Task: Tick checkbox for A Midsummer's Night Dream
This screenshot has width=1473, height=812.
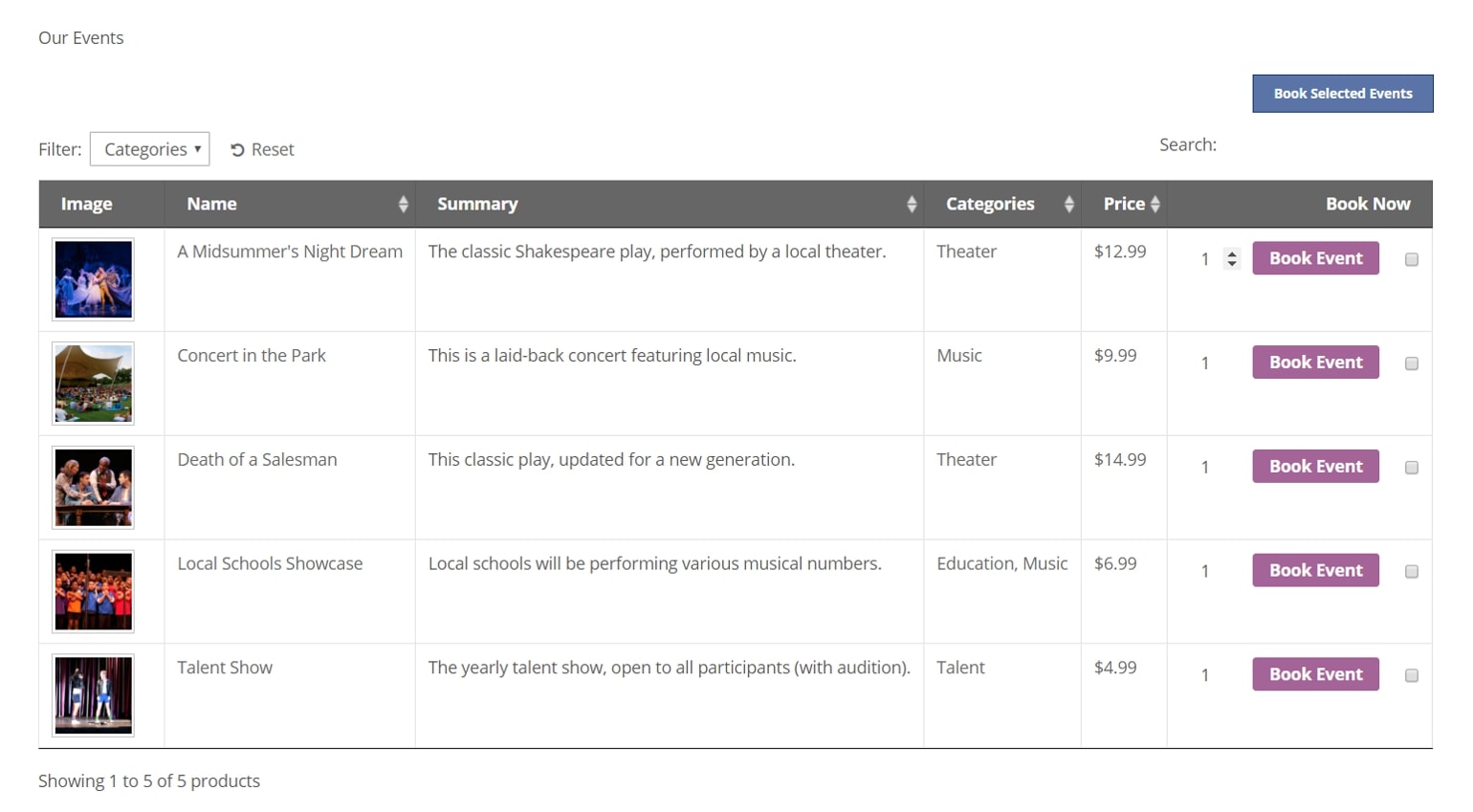Action: click(x=1411, y=260)
